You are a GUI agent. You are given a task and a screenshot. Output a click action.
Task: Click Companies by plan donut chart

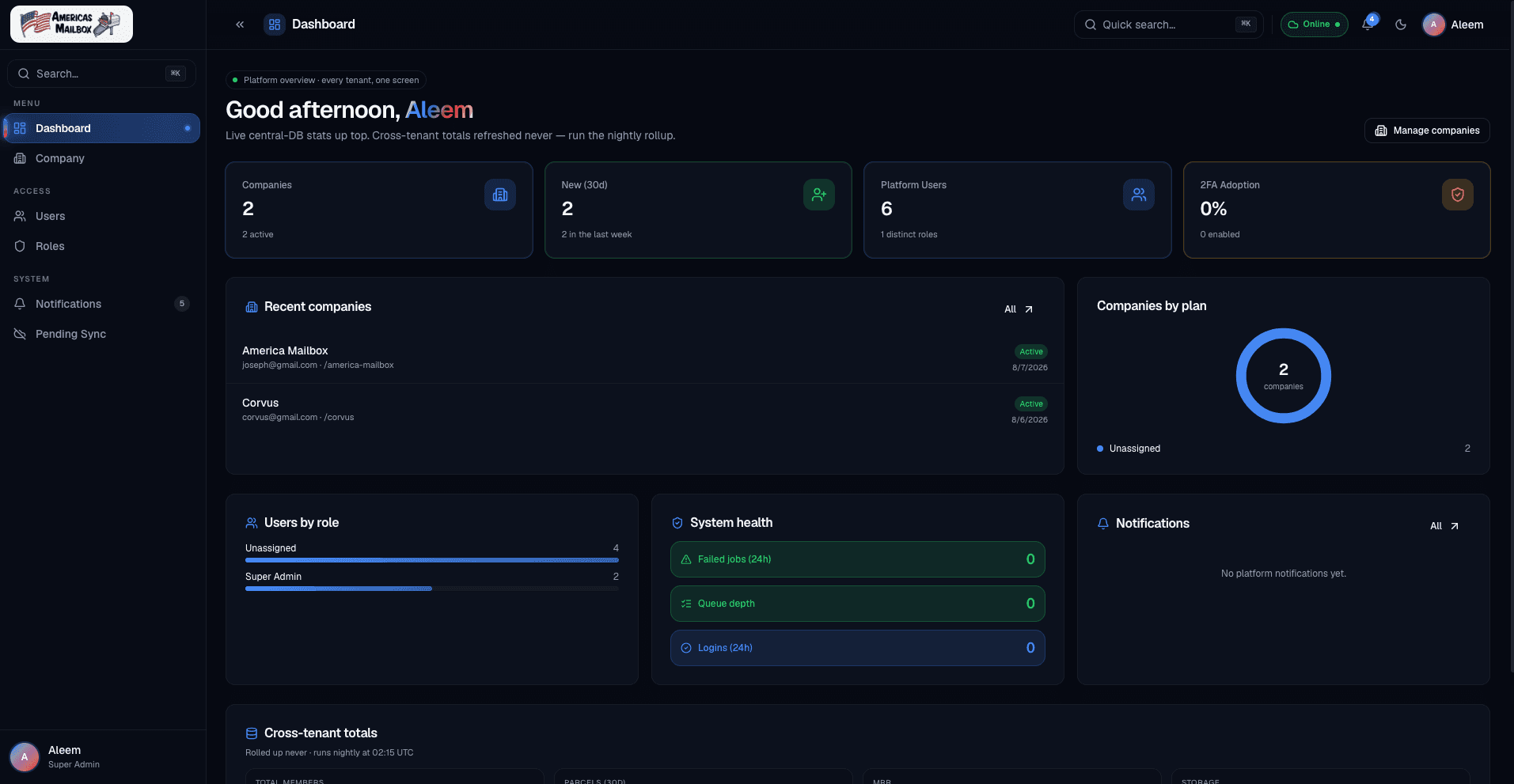point(1284,376)
